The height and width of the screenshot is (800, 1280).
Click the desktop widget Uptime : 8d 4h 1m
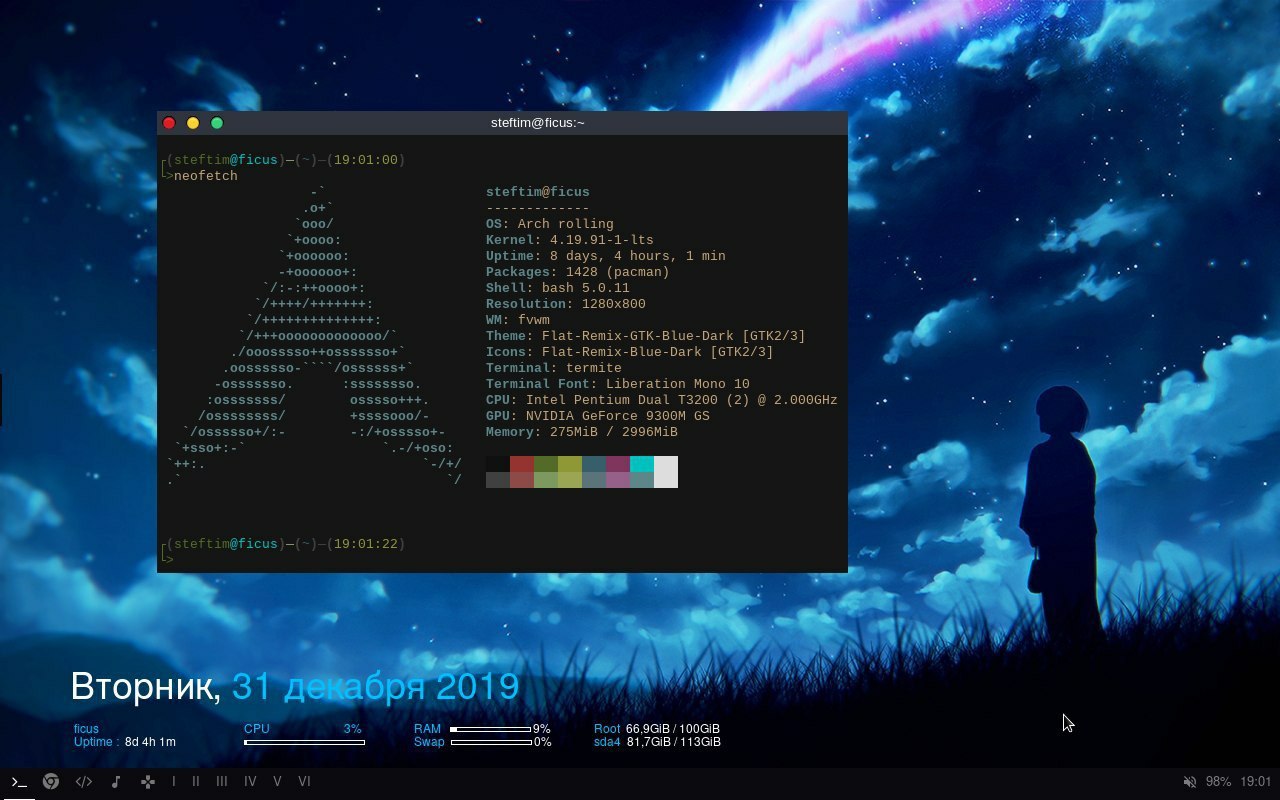point(125,742)
